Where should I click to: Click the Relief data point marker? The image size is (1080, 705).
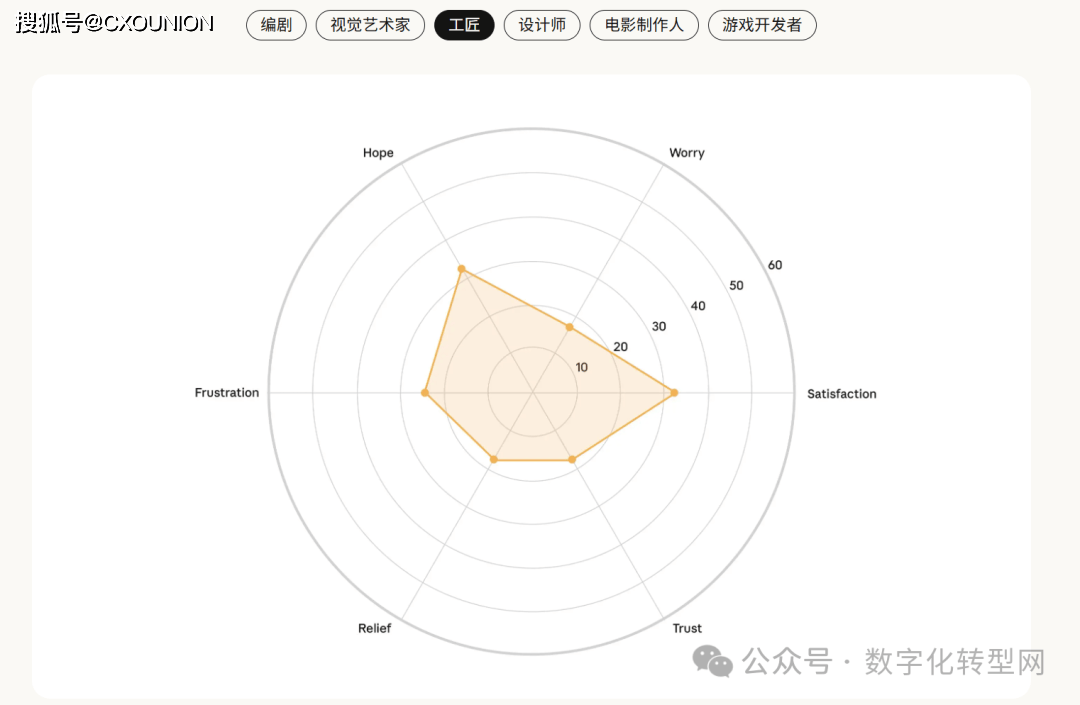point(493,460)
